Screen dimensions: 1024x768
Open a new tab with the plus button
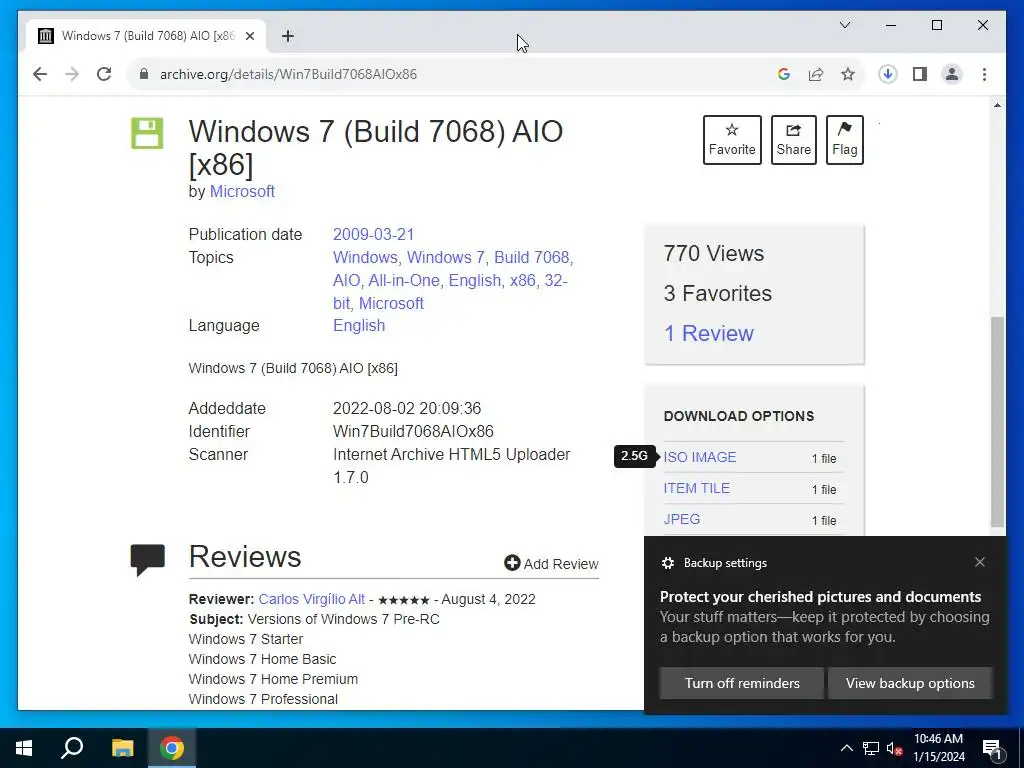[287, 36]
